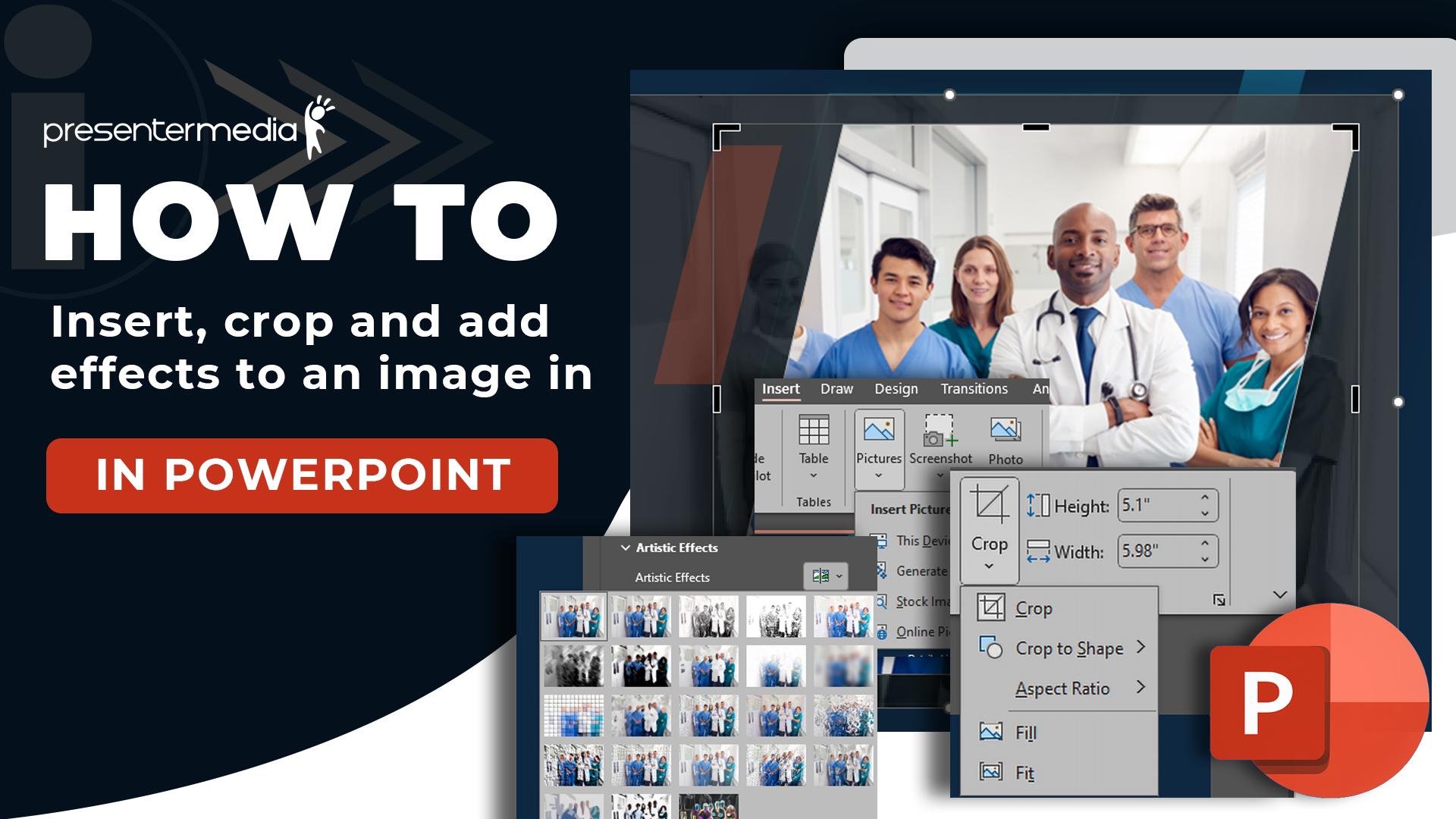1456x819 pixels.
Task: Collapse the Artistic Effects section chevron
Action: tap(625, 548)
